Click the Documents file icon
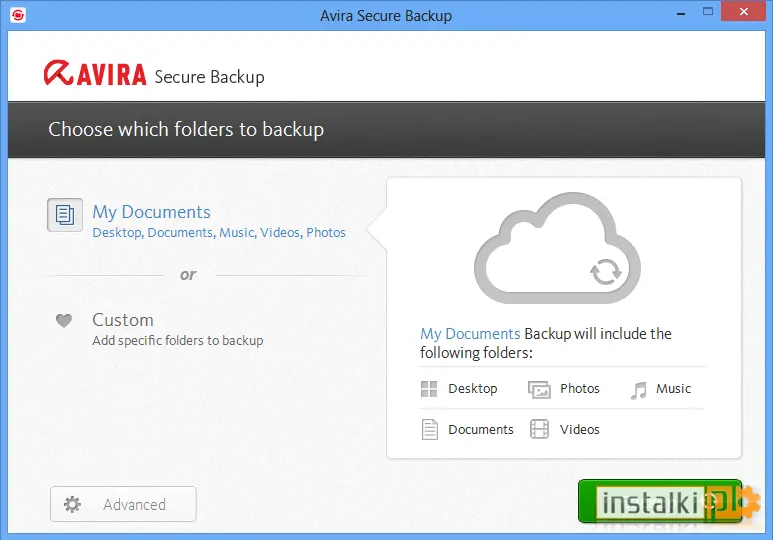This screenshot has width=773, height=540. click(429, 430)
